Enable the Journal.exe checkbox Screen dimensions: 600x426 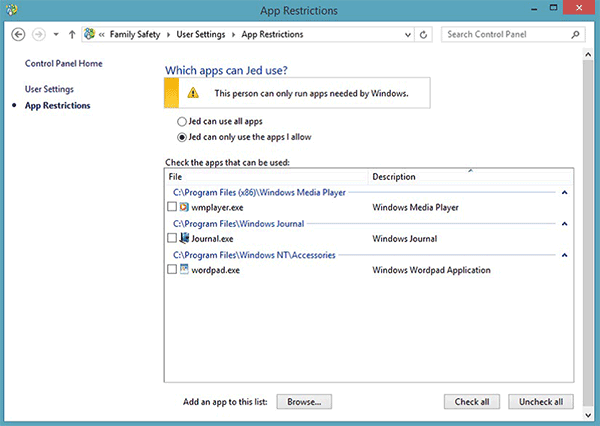point(173,239)
